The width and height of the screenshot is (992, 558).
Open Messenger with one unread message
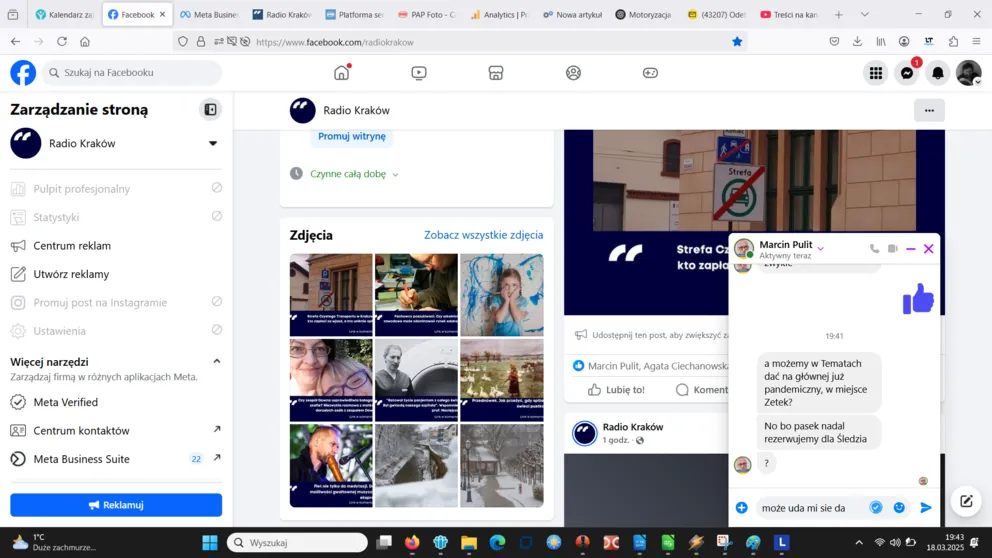(907, 73)
